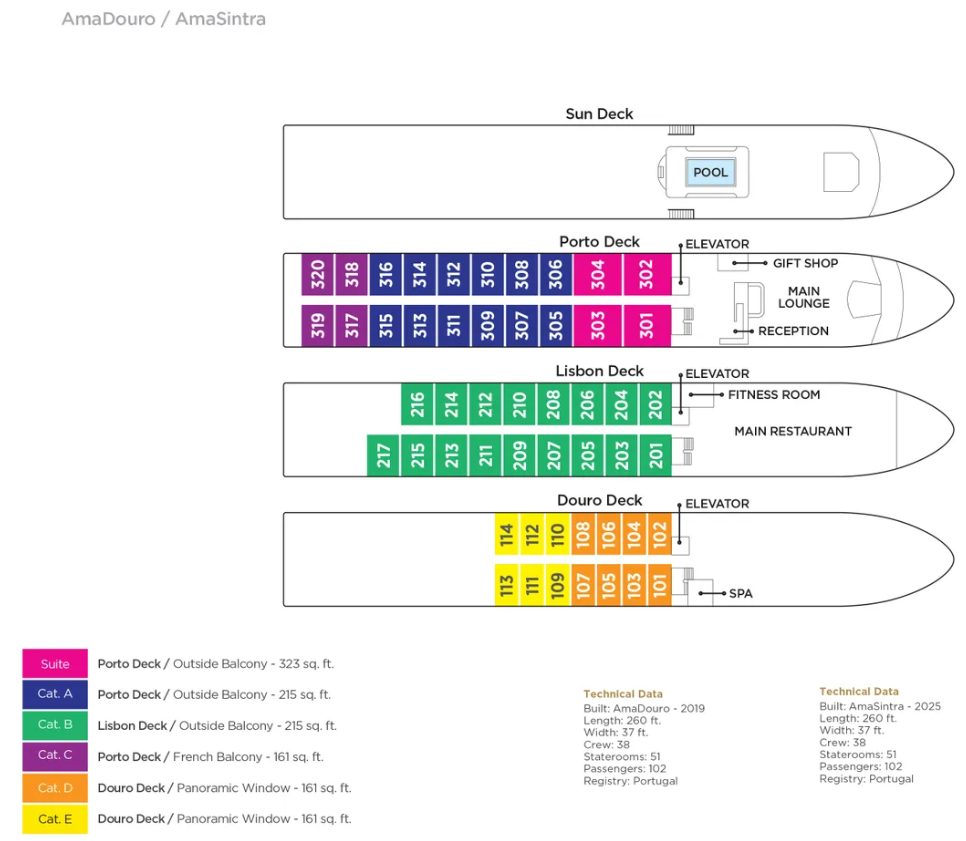The image size is (966, 841).
Task: Click 'Built: AmaSintra - 2025' text
Action: click(880, 706)
